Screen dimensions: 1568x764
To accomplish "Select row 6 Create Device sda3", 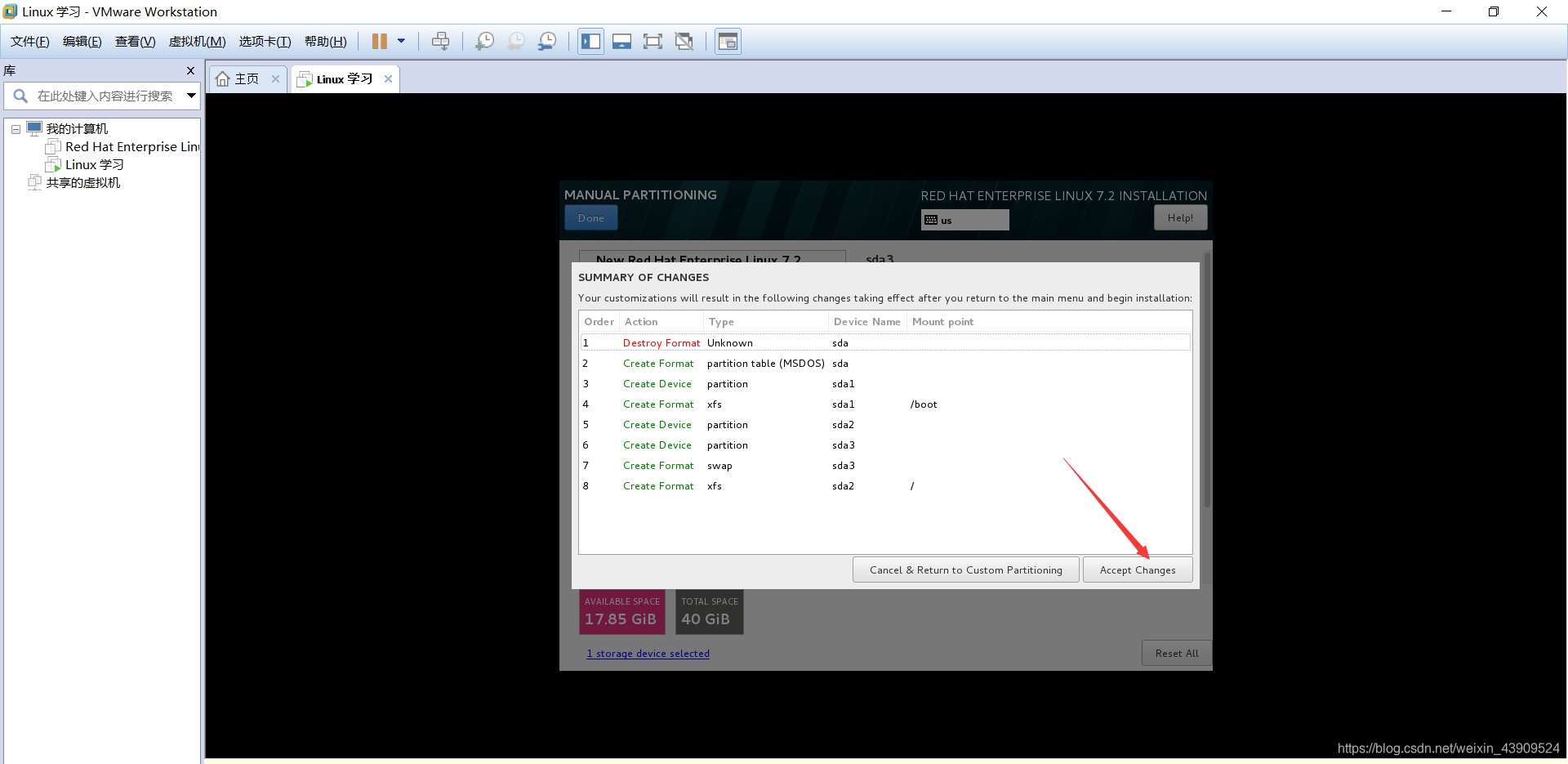I will click(x=885, y=445).
